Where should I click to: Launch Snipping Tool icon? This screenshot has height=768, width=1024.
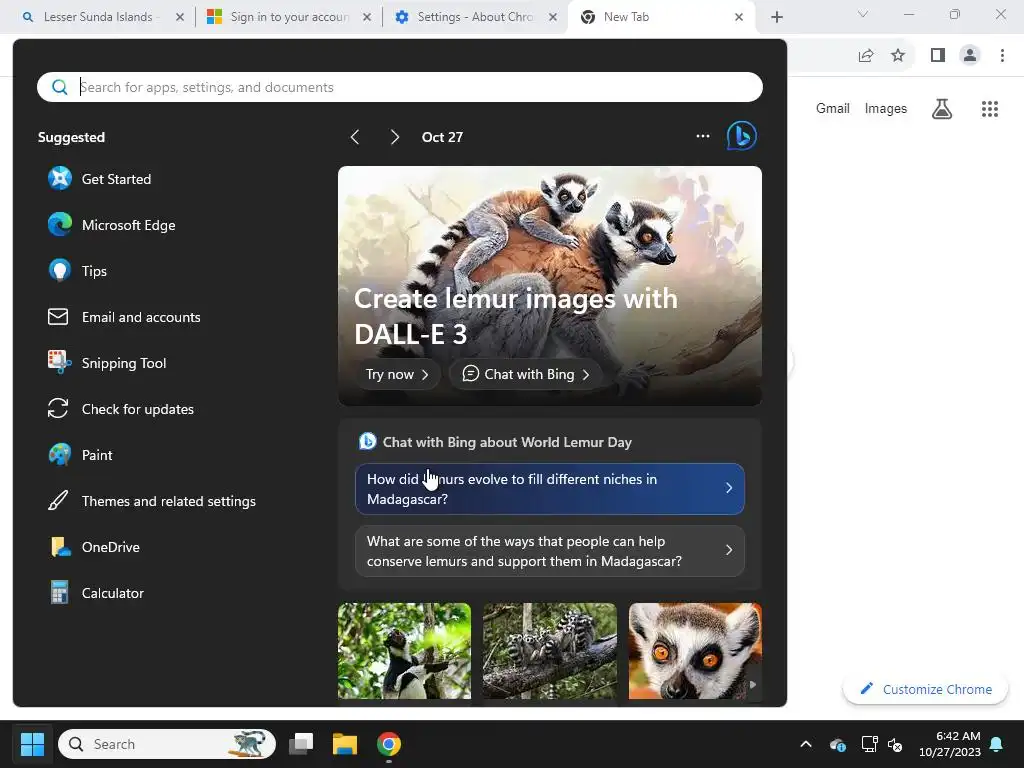point(59,362)
